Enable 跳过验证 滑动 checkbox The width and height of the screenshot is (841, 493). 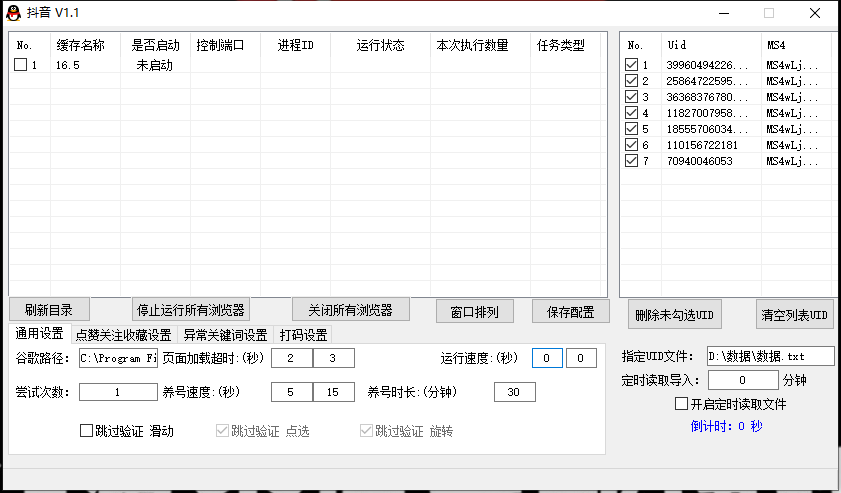(x=86, y=430)
